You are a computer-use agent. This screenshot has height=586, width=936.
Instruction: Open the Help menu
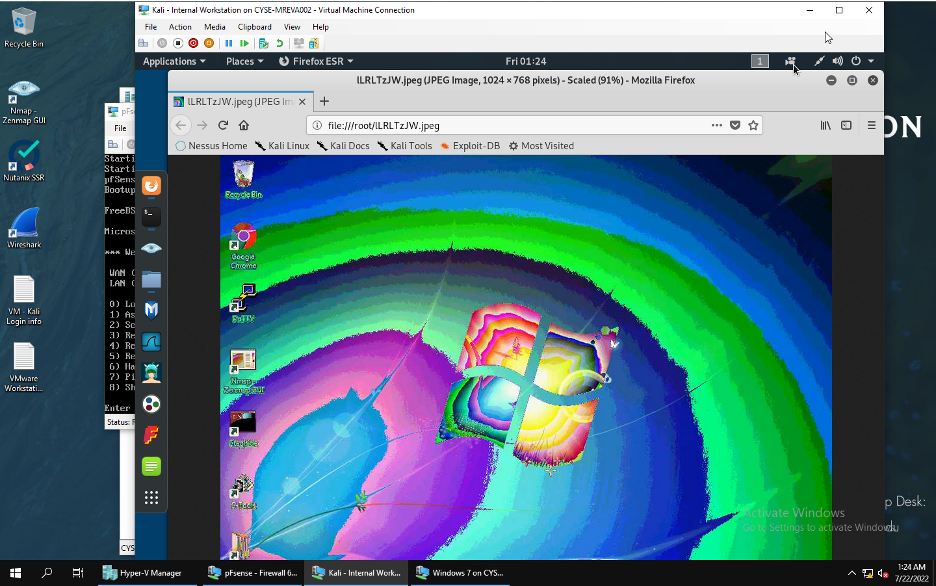click(x=321, y=27)
